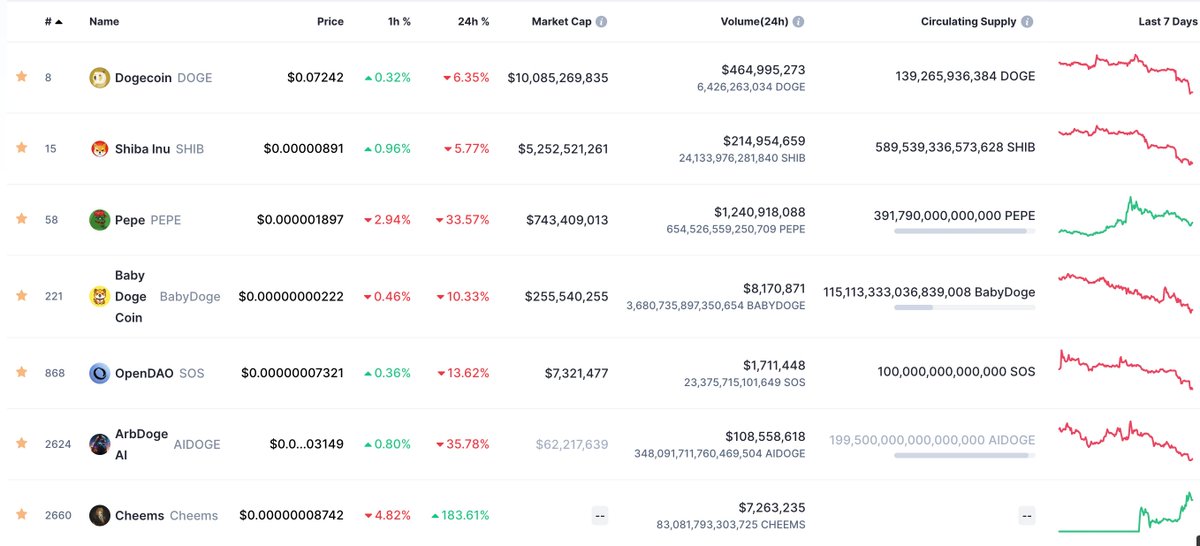This screenshot has width=1200, height=546.
Task: Open Pepe's green 7-day sparkline chart
Action: click(1126, 216)
